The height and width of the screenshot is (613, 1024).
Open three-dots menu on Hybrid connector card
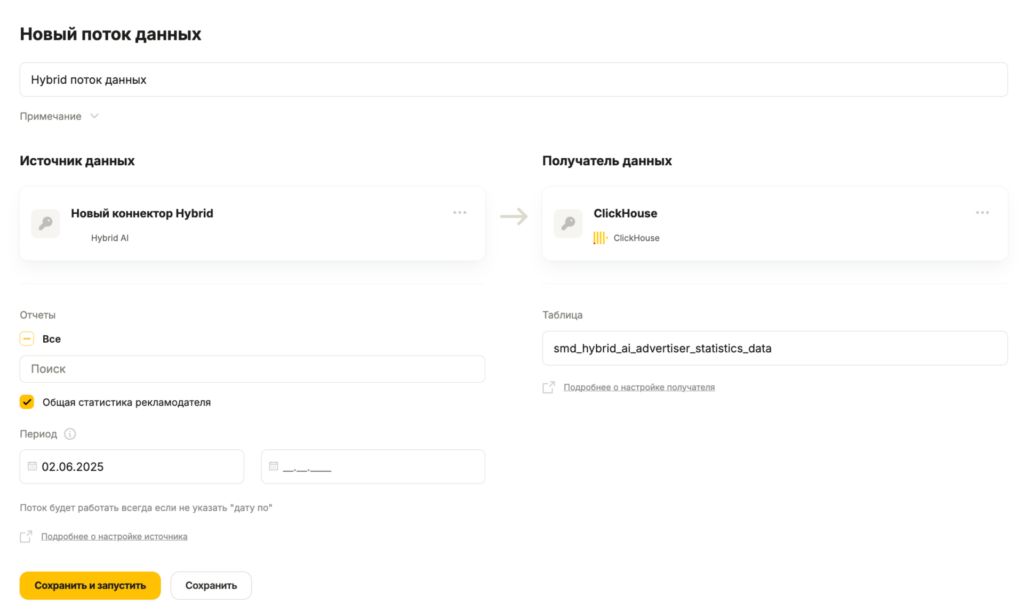460,213
